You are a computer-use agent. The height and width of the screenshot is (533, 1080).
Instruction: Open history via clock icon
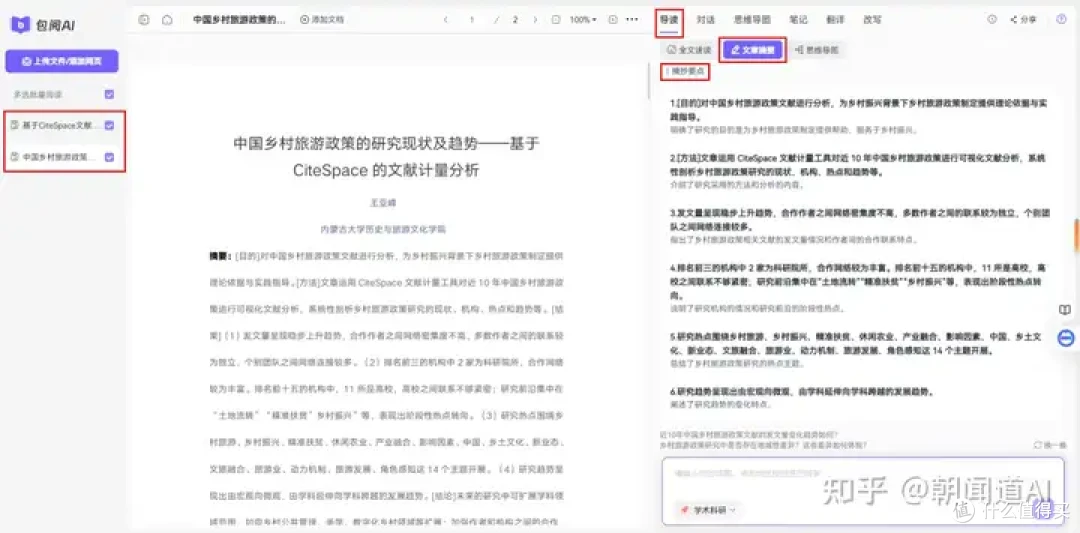[x=992, y=20]
